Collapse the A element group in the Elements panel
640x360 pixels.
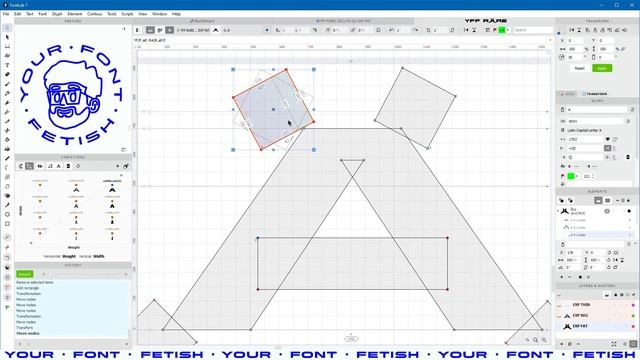point(558,211)
